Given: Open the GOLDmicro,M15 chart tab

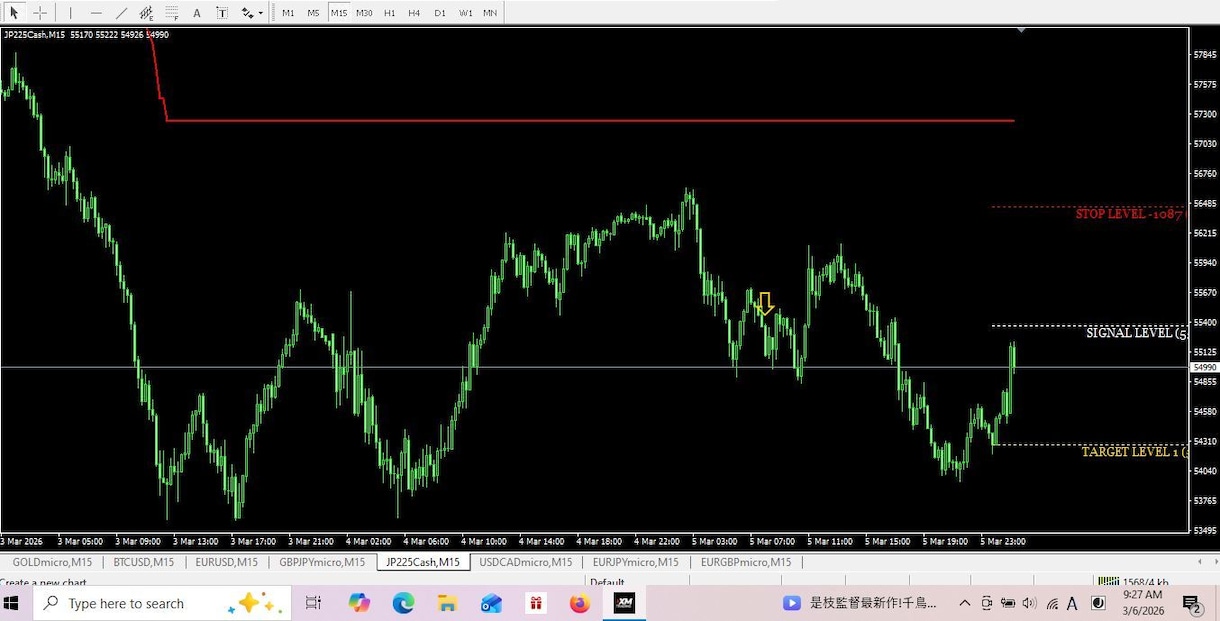Looking at the screenshot, I should point(52,562).
